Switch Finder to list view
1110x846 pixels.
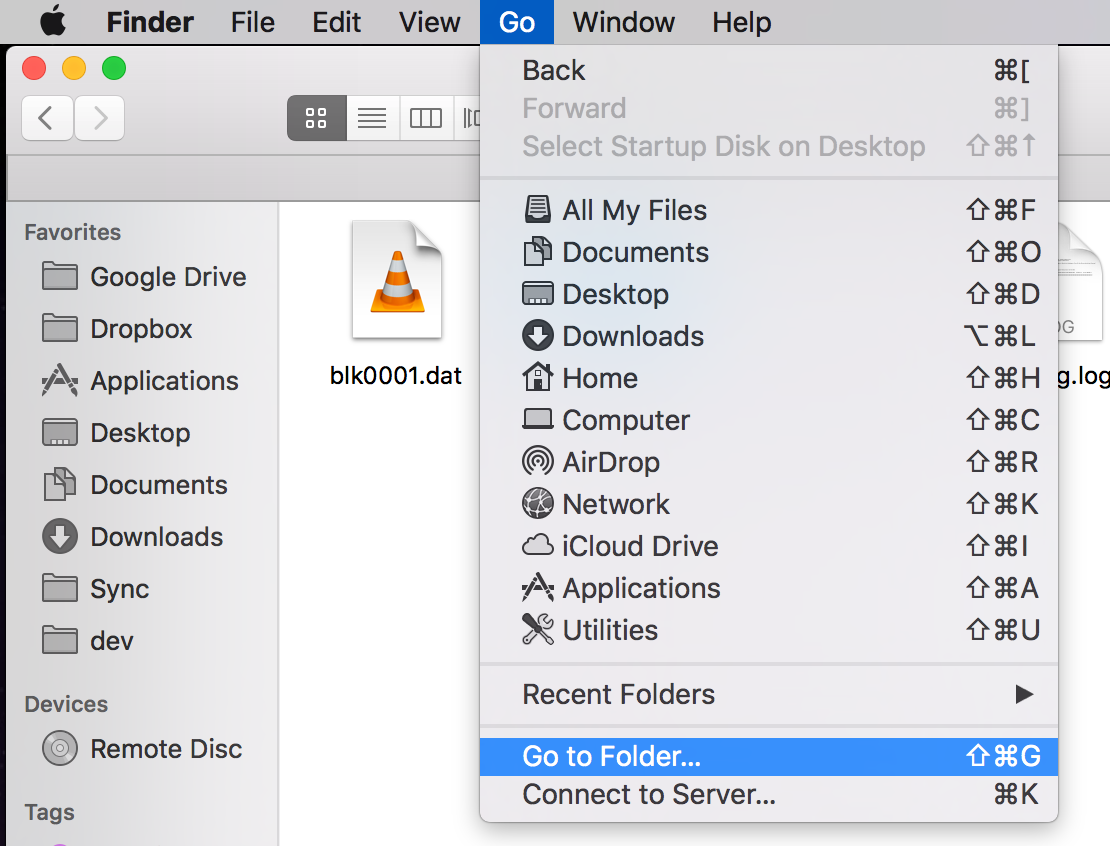[x=372, y=119]
